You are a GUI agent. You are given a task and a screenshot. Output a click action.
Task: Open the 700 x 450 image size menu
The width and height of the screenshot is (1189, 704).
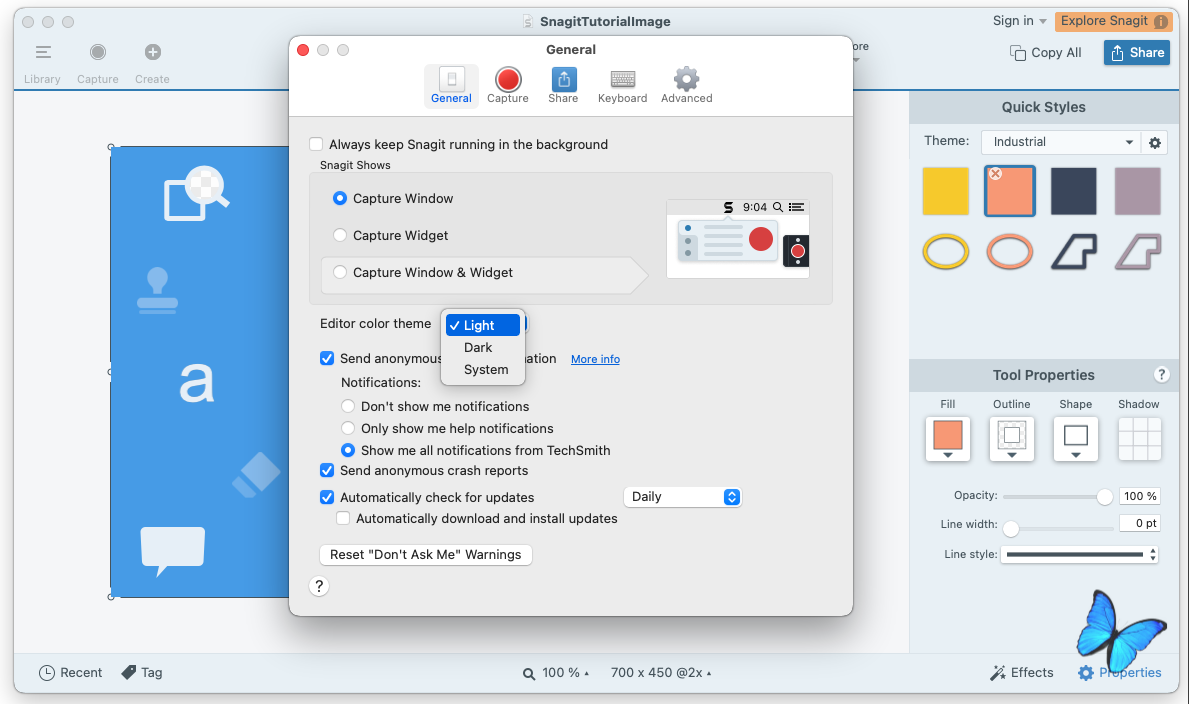(x=661, y=673)
